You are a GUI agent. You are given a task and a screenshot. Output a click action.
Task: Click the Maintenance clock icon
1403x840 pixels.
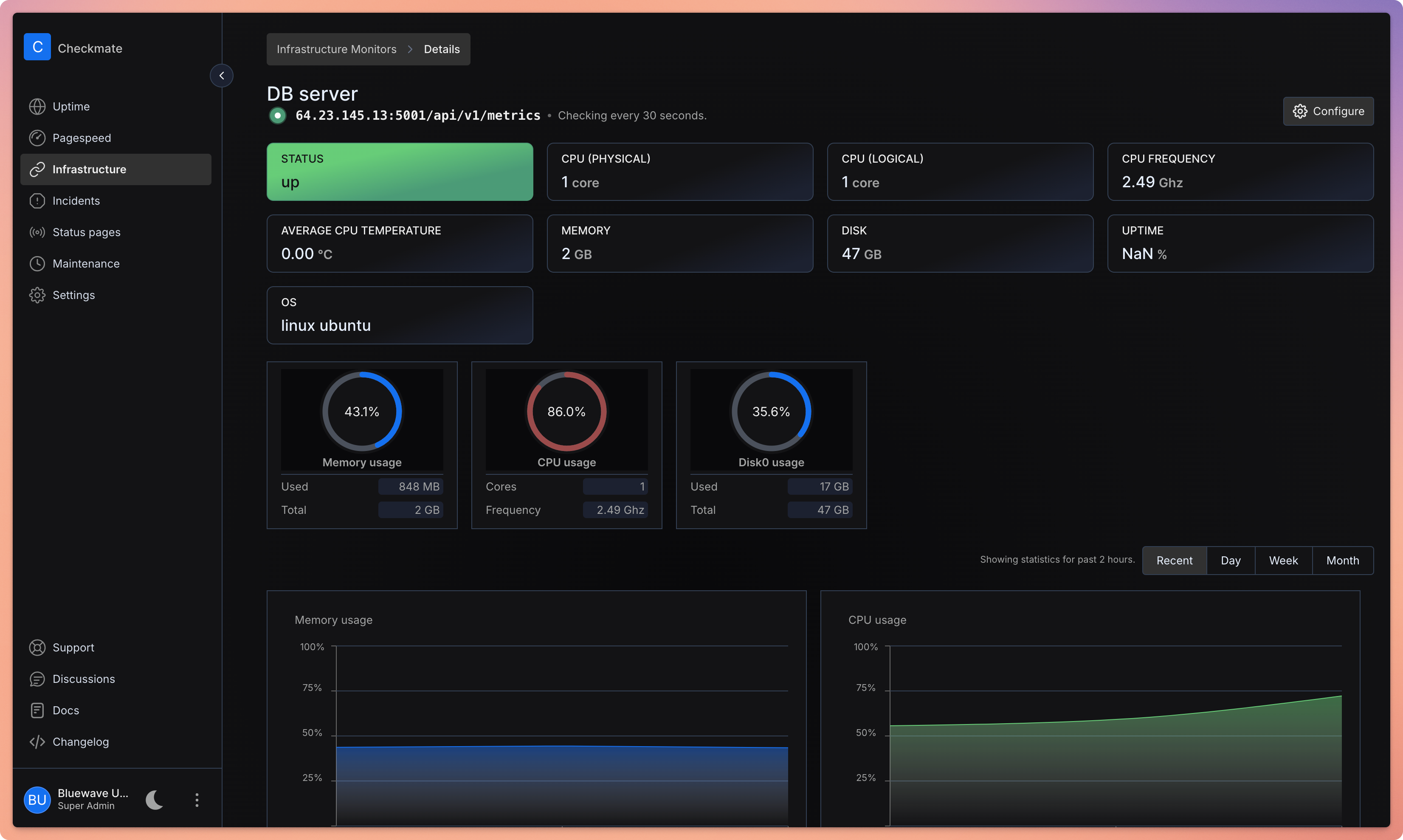click(37, 263)
